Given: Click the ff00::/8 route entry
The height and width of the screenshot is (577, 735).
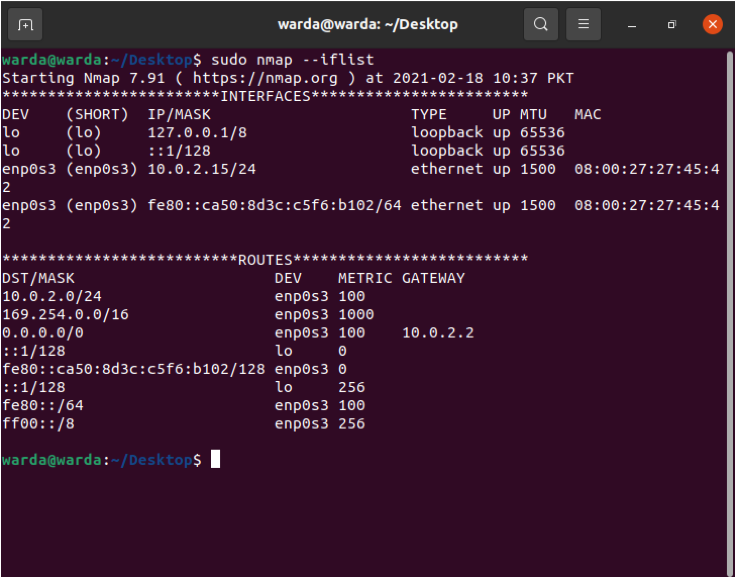Looking at the screenshot, I should pos(38,424).
